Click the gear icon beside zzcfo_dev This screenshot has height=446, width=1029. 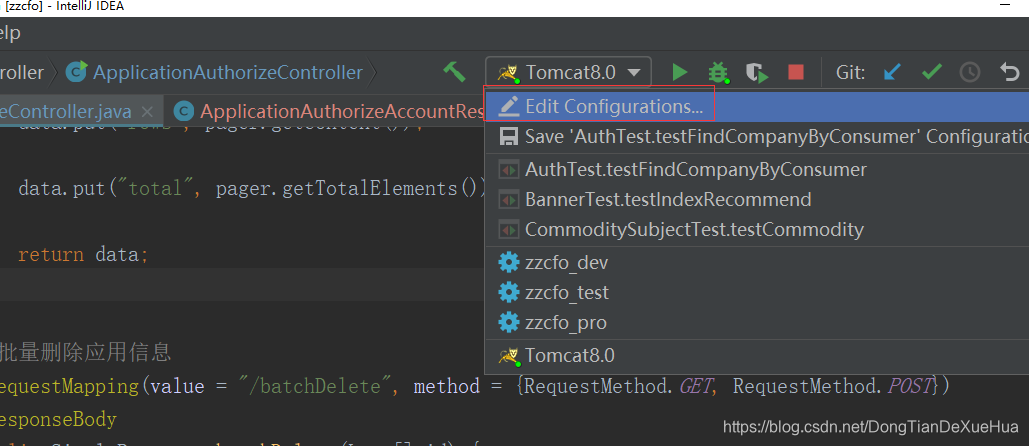coord(509,263)
